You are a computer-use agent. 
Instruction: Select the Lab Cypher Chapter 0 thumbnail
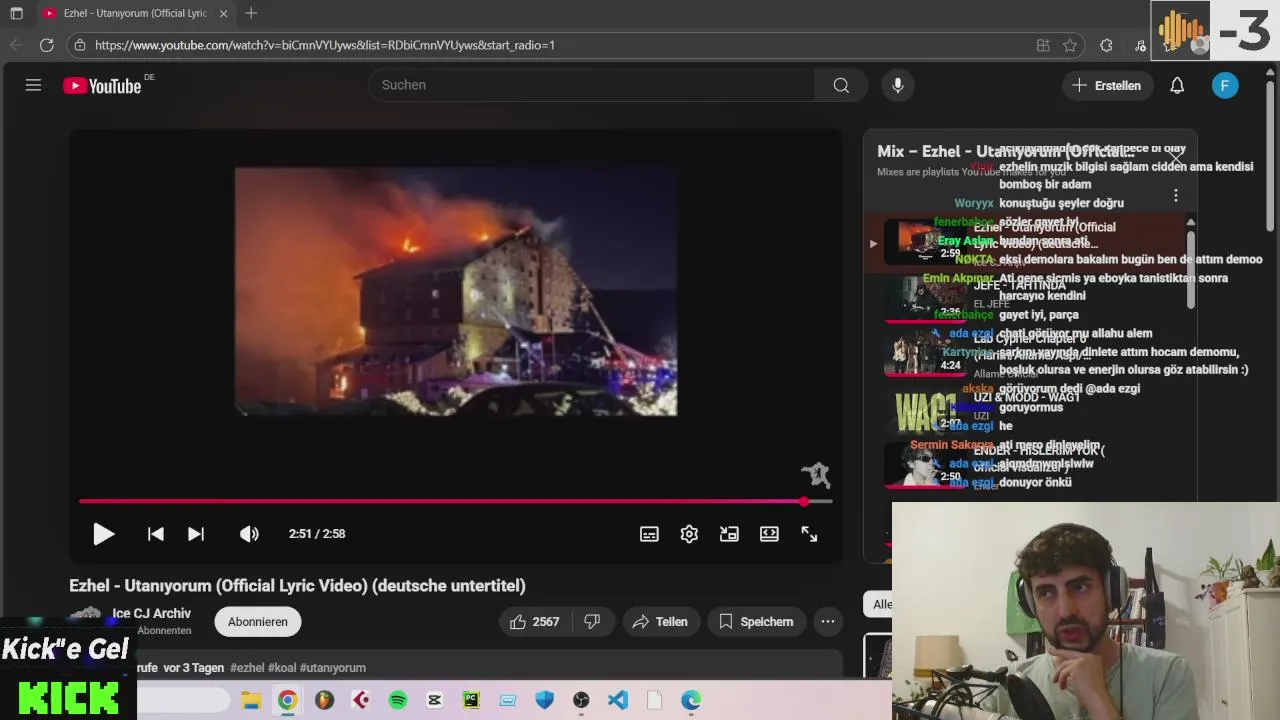pos(926,352)
